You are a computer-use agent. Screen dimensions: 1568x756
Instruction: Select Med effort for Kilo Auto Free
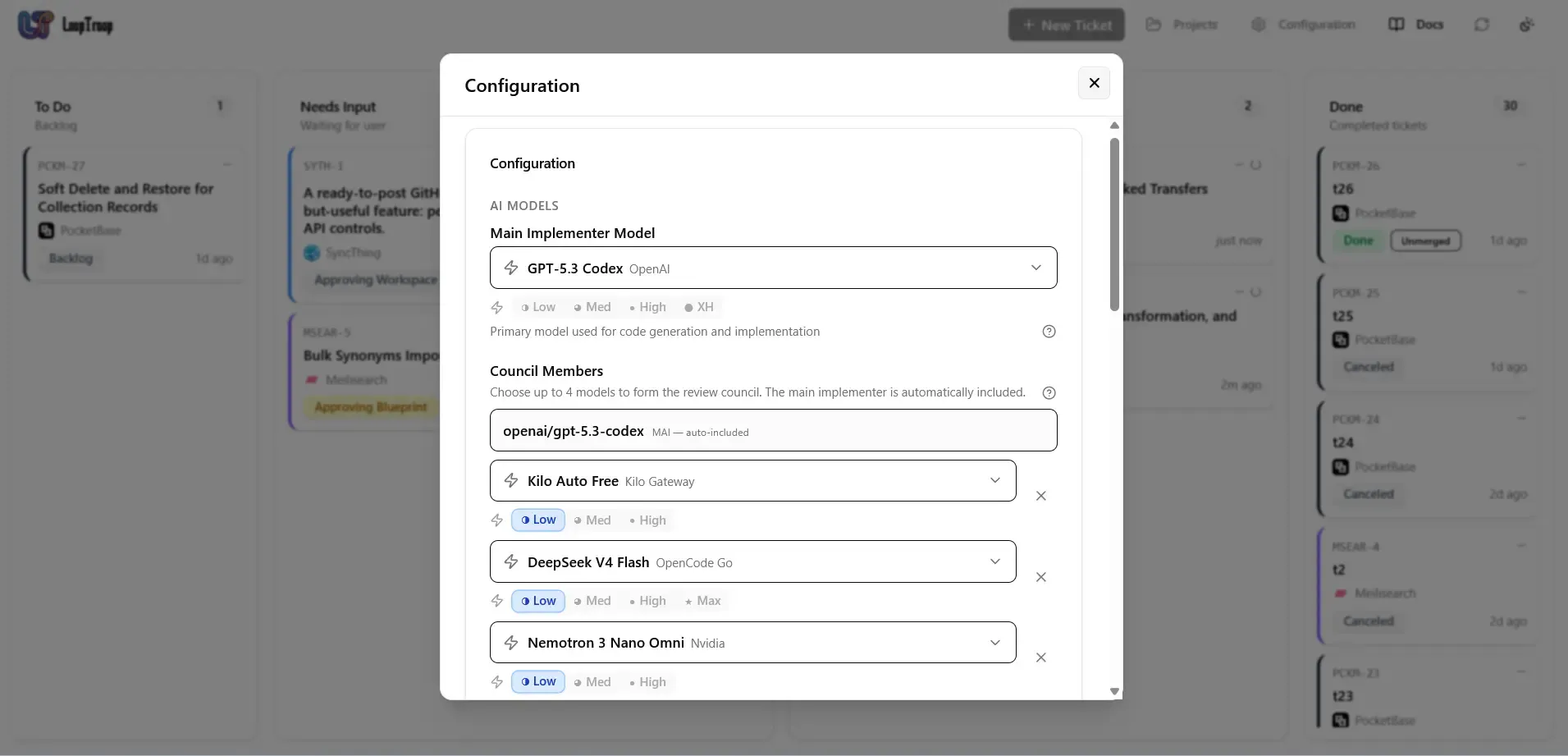tap(592, 520)
